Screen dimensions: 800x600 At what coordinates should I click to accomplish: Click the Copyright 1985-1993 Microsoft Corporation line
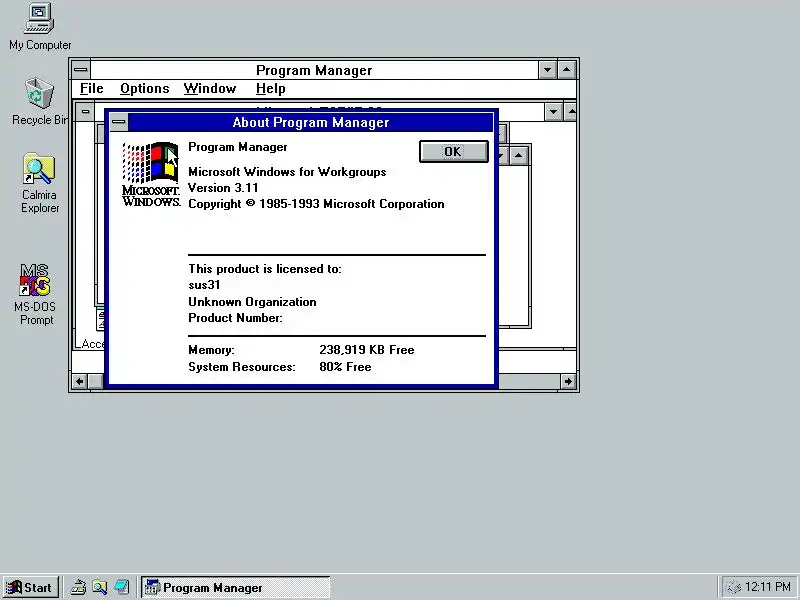tap(316, 204)
